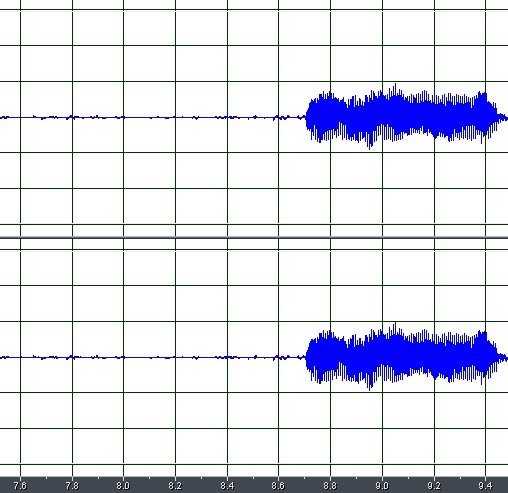Click the 9.0 mark on the time ruler

click(x=382, y=485)
